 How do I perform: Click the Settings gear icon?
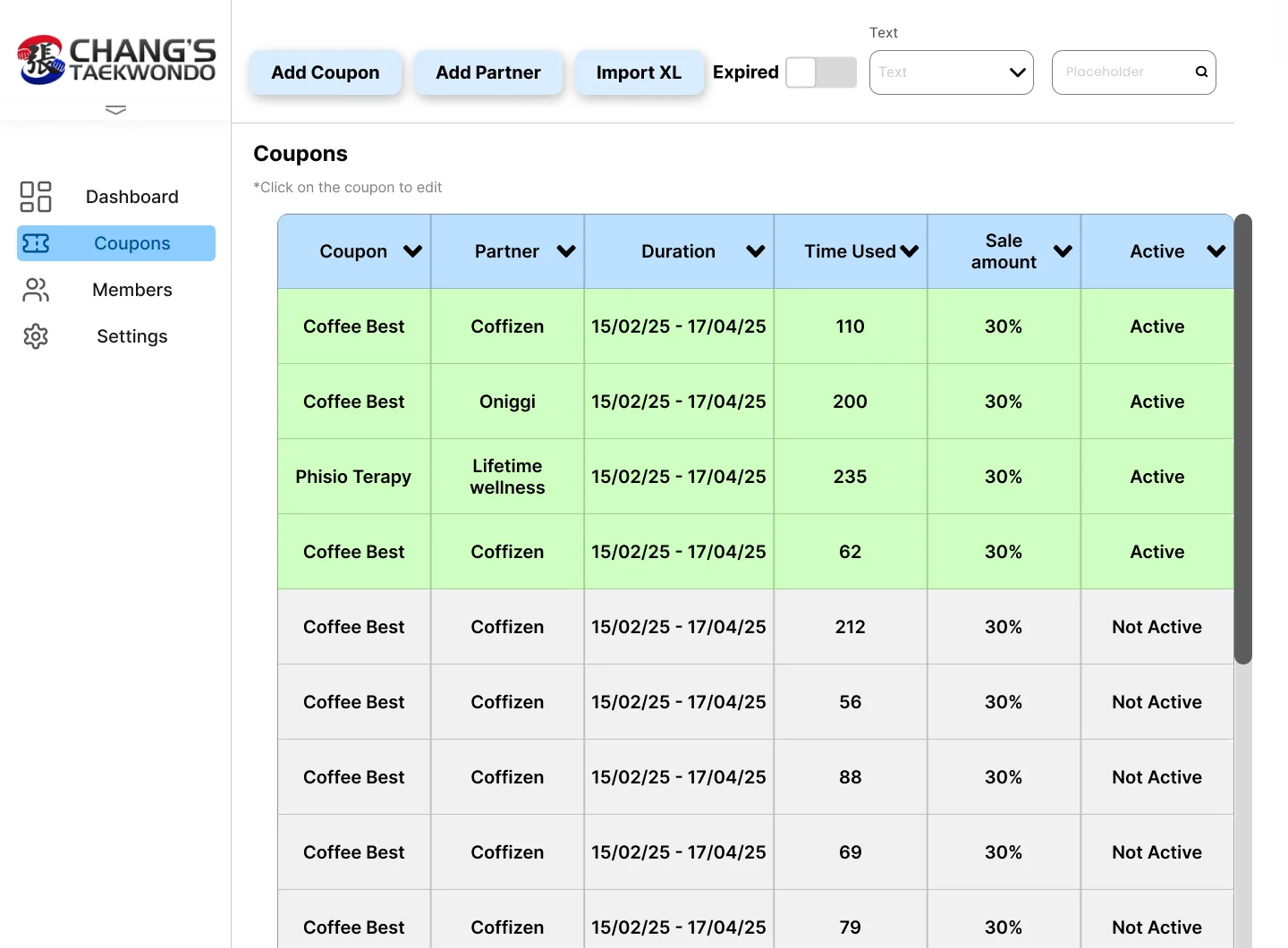36,336
